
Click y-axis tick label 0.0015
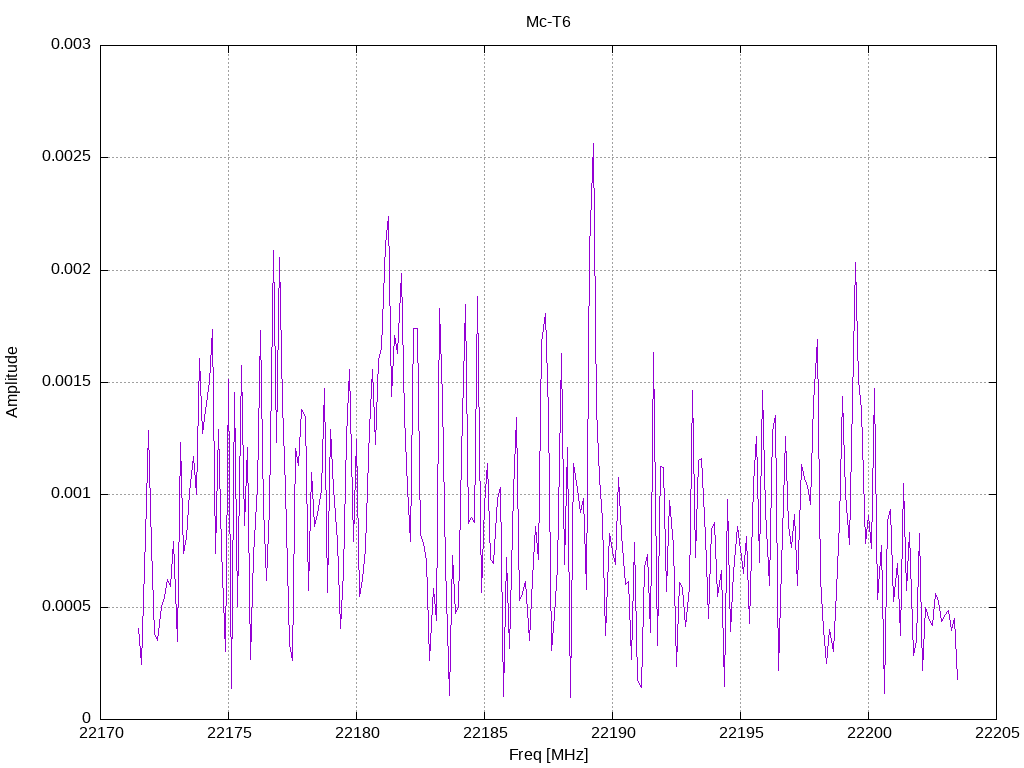(66, 381)
